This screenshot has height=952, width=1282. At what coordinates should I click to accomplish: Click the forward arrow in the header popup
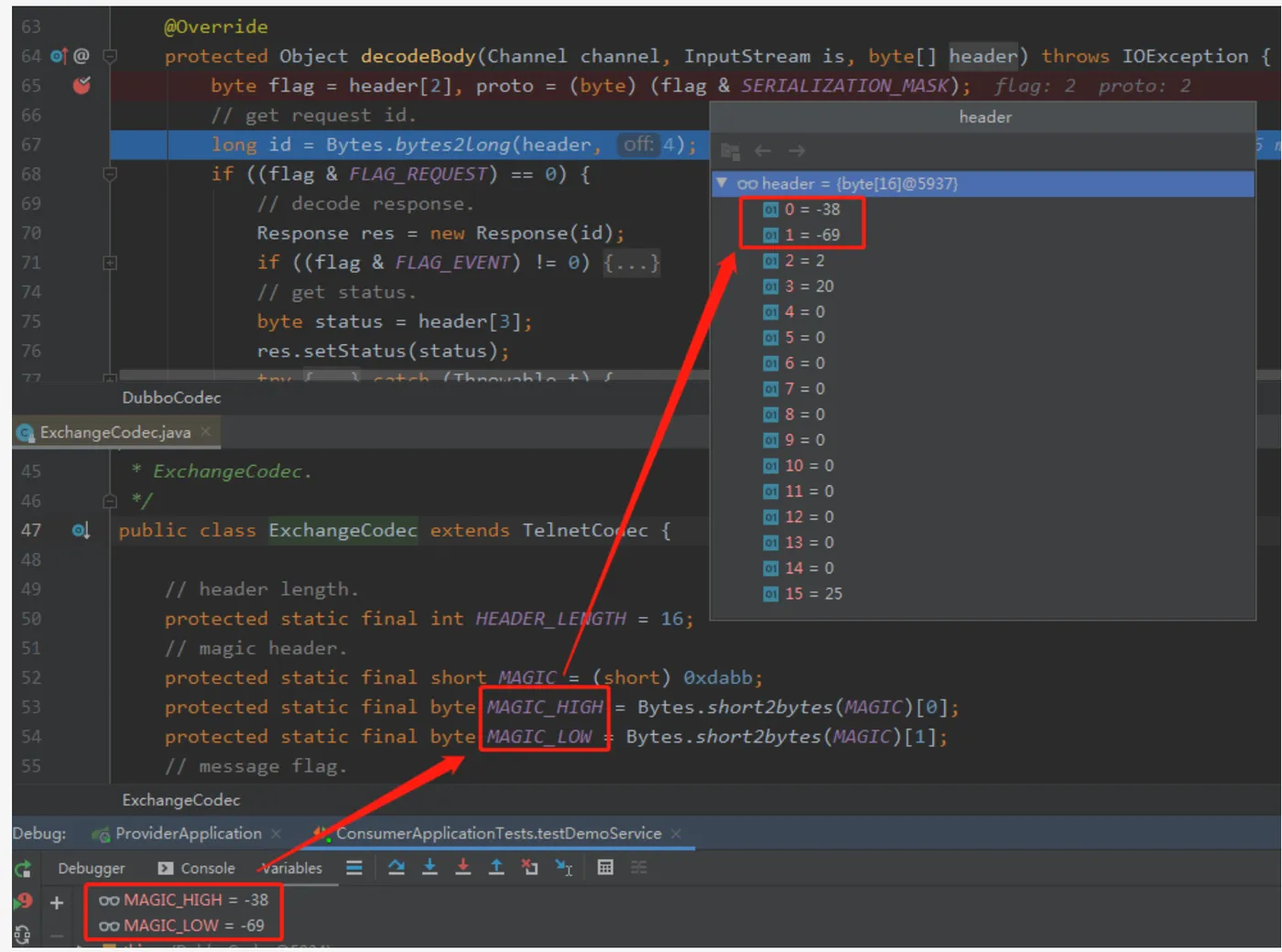(797, 150)
